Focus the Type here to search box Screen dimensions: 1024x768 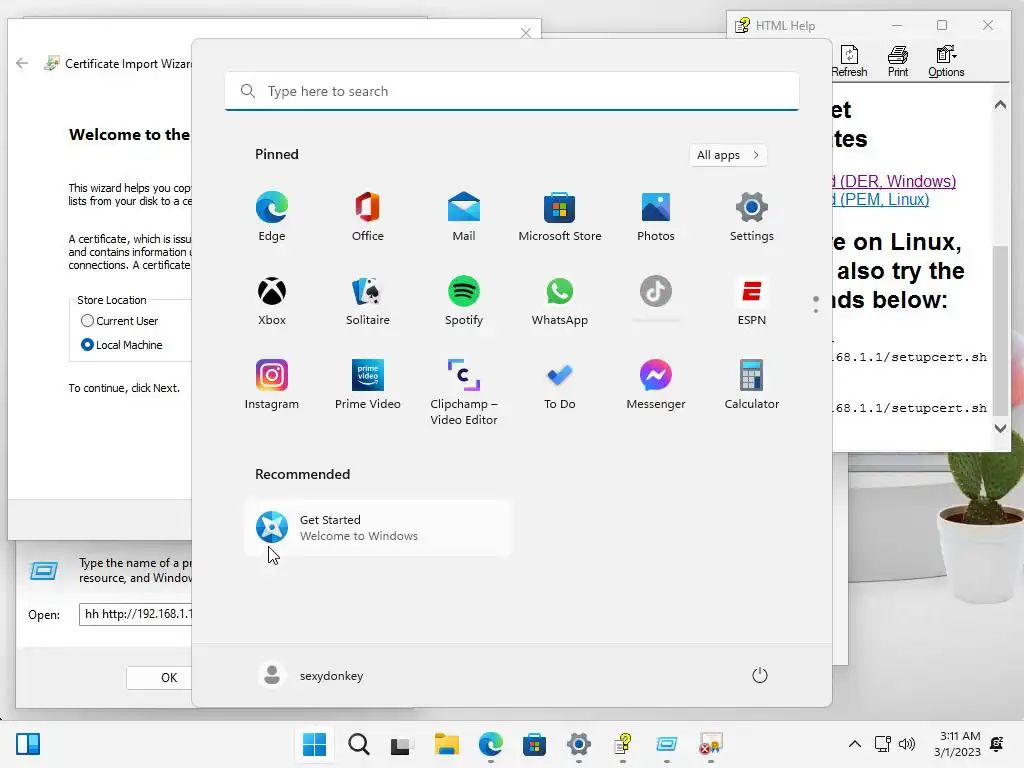click(511, 91)
